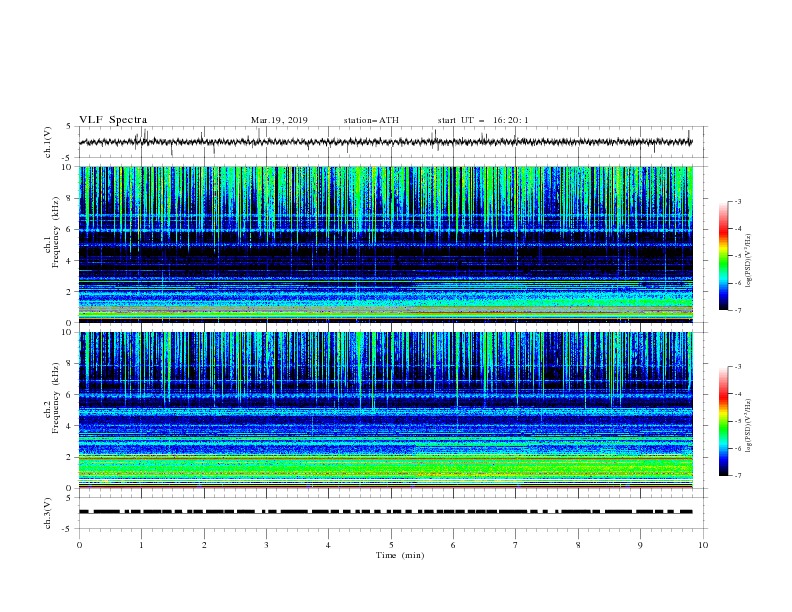The image size is (792, 612).
Task: Click the time axis tick label '2'
Action: pyautogui.click(x=204, y=545)
